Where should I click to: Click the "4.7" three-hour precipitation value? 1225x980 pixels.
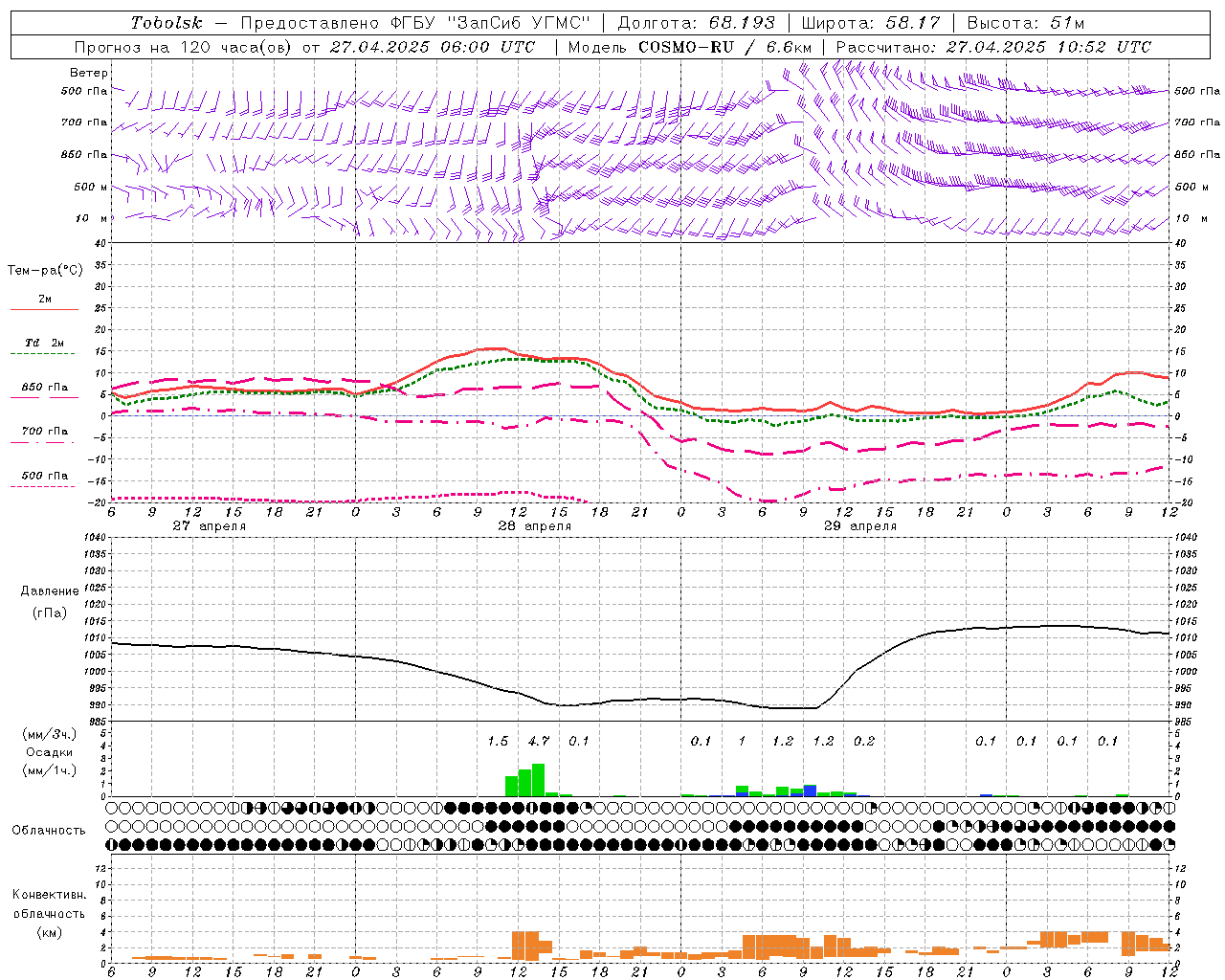(x=539, y=741)
